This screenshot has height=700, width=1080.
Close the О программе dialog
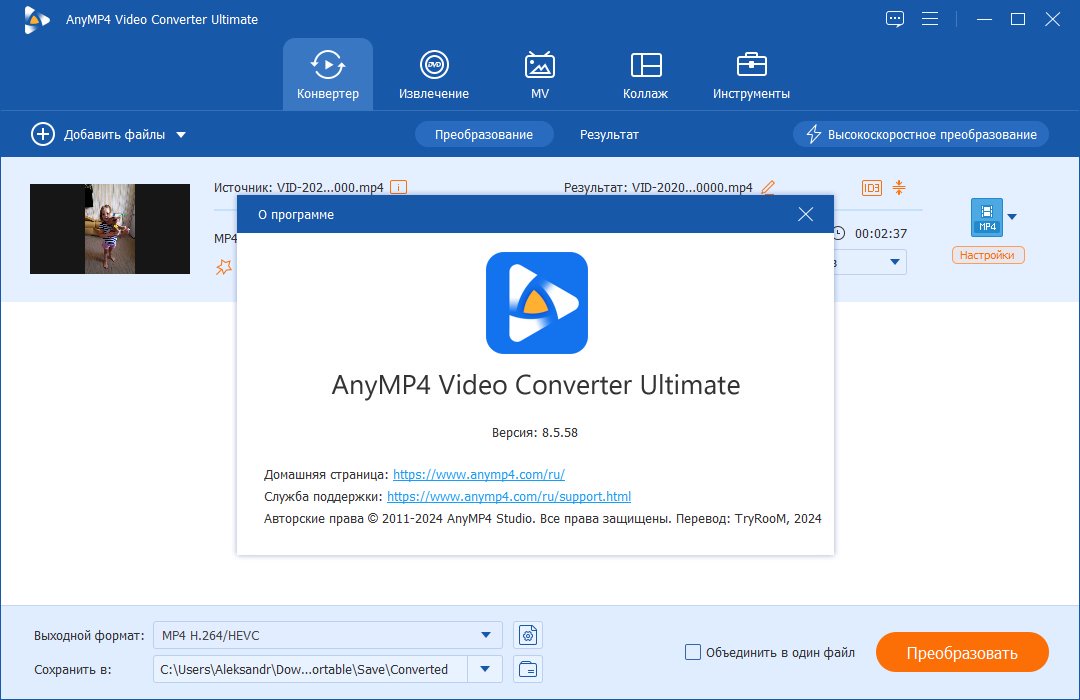point(805,214)
